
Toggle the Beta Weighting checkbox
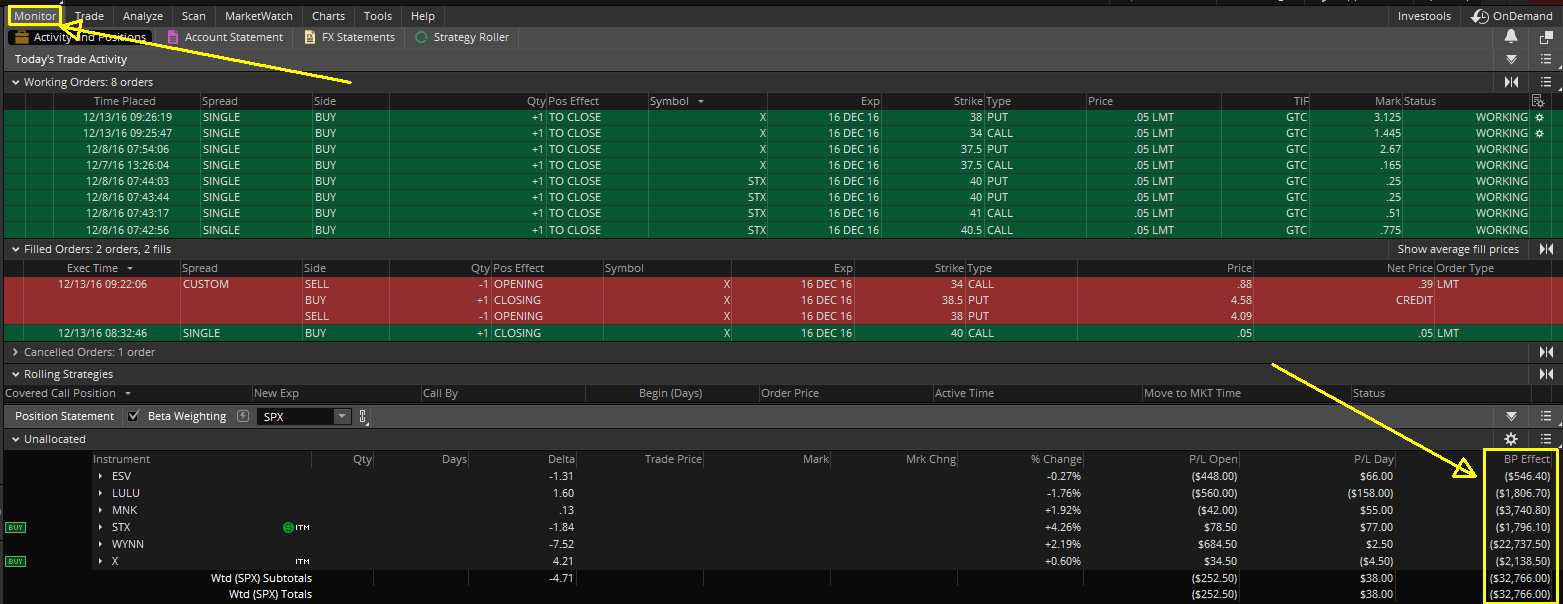click(134, 416)
